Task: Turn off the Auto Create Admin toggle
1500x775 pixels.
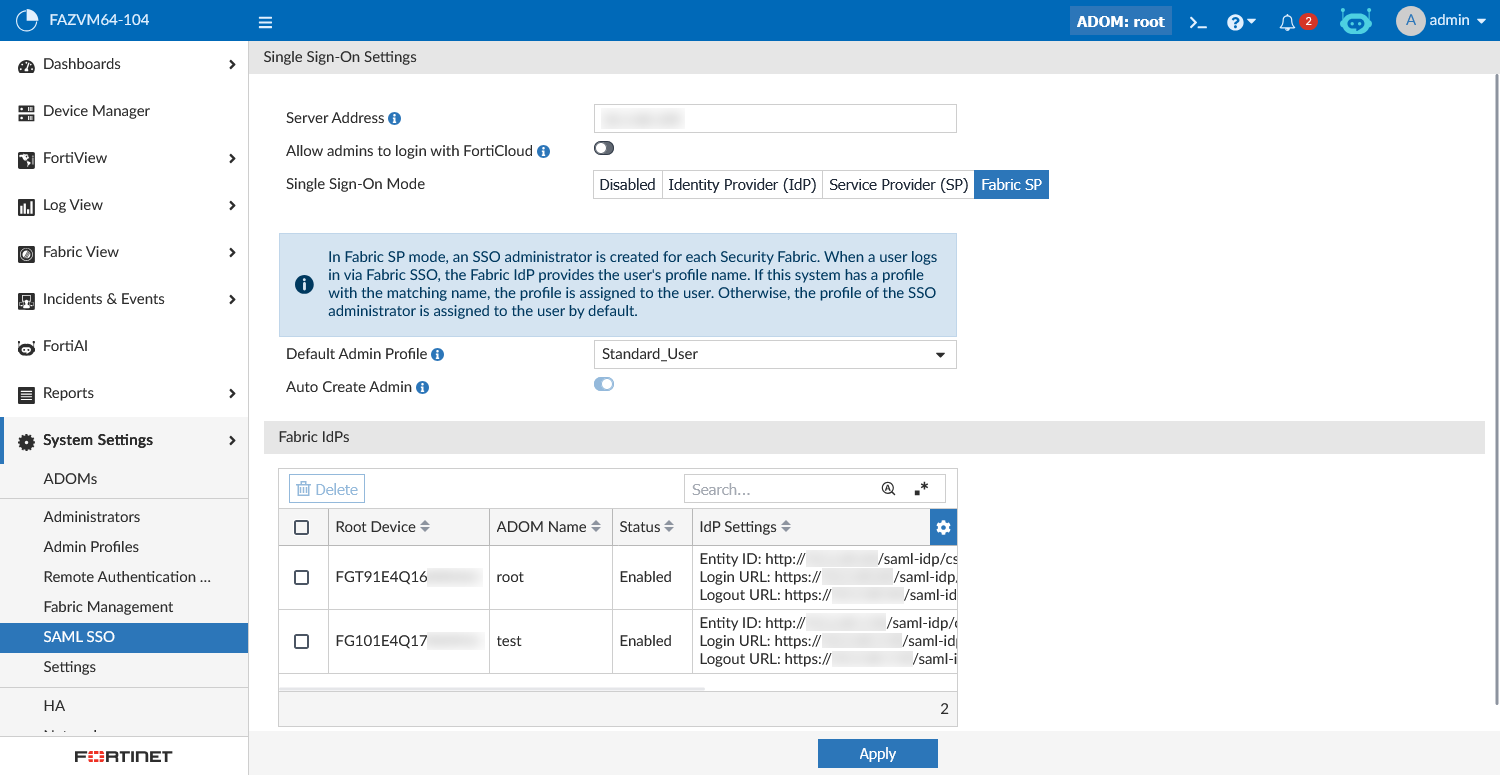Action: [x=604, y=385]
